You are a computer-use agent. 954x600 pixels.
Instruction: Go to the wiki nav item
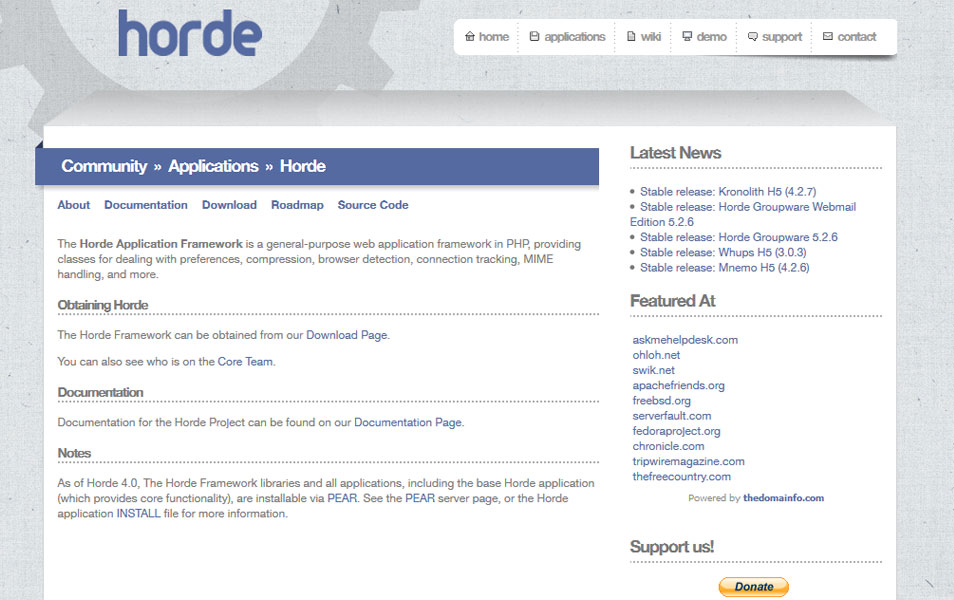tap(644, 37)
